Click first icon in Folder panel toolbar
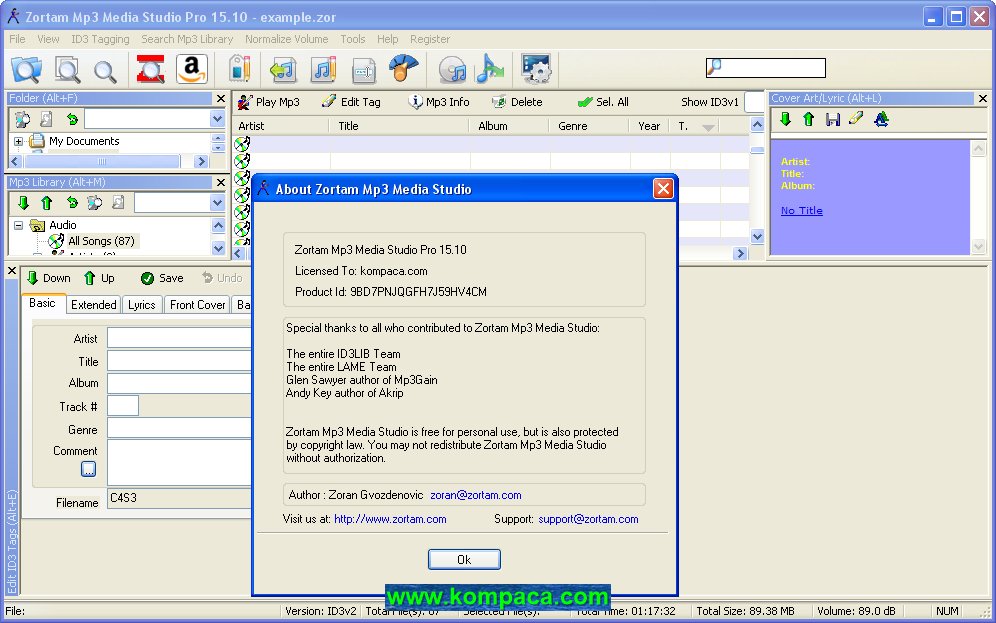996x623 pixels. [x=23, y=119]
